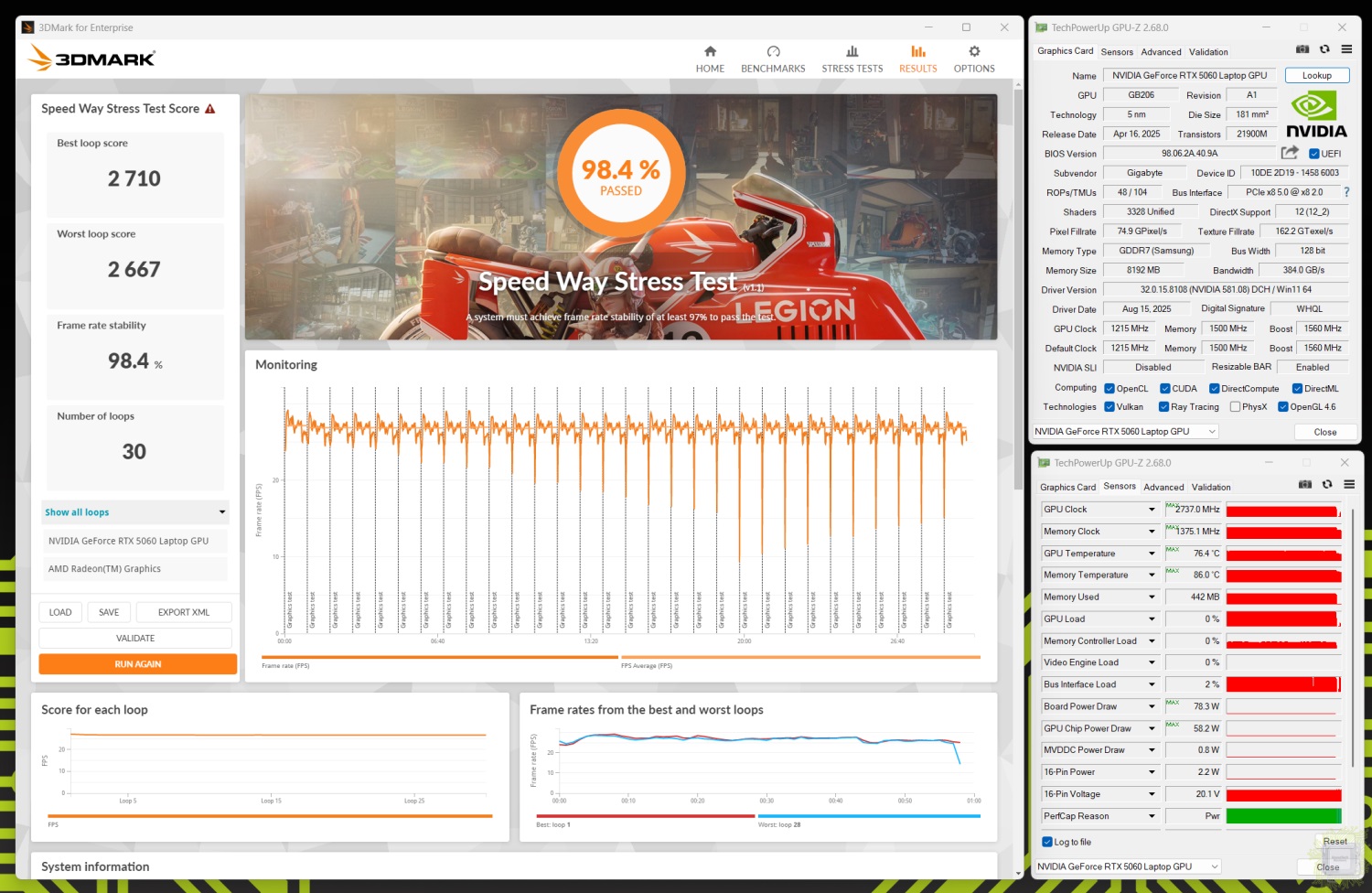Click the Lookup button in GPU-Z

click(1316, 76)
